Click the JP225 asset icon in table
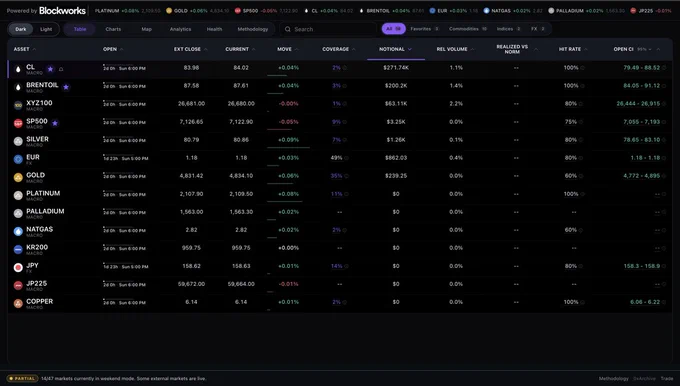The height and width of the screenshot is (386, 680). [x=18, y=285]
